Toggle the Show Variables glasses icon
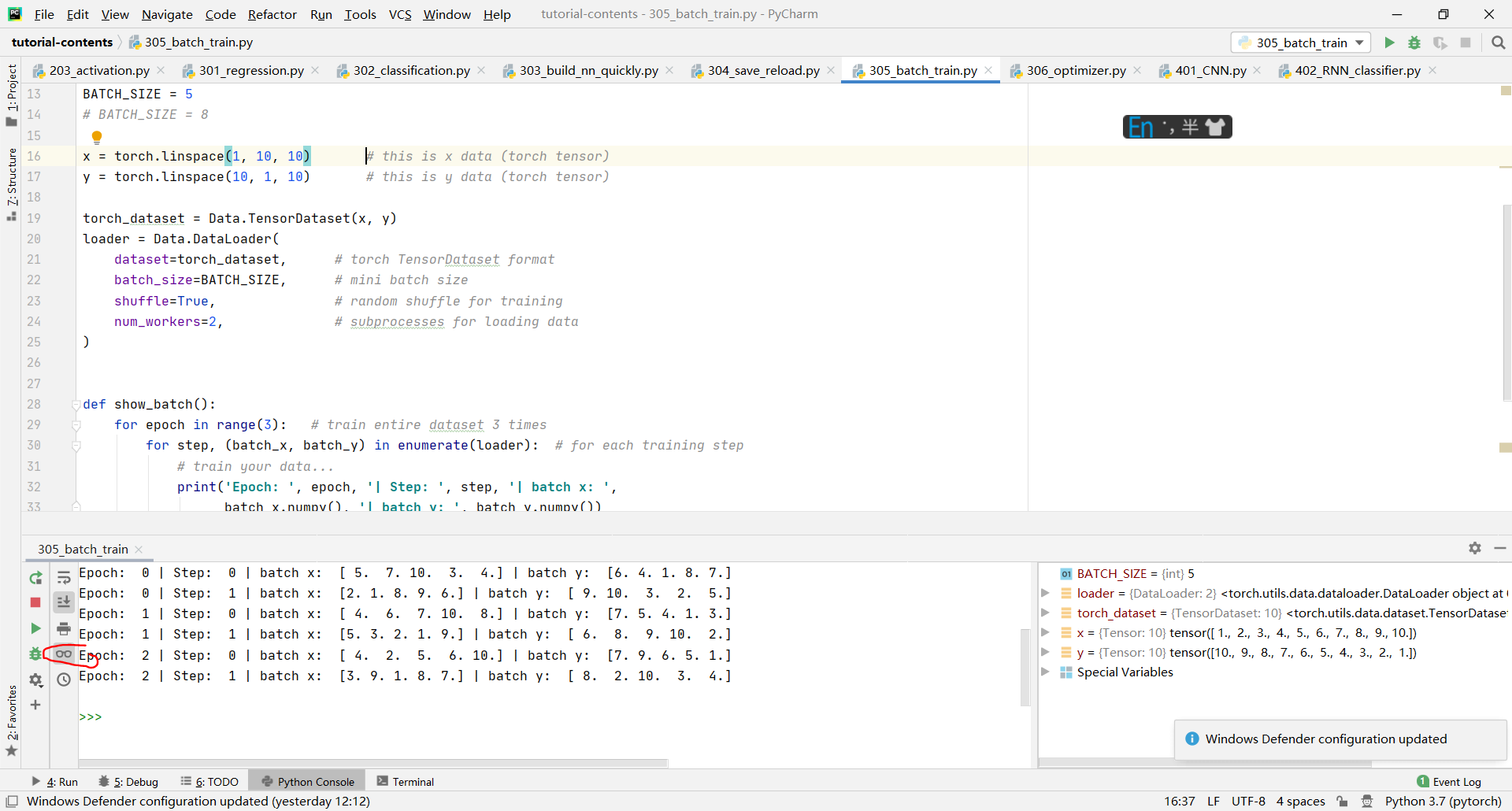 pos(64,654)
